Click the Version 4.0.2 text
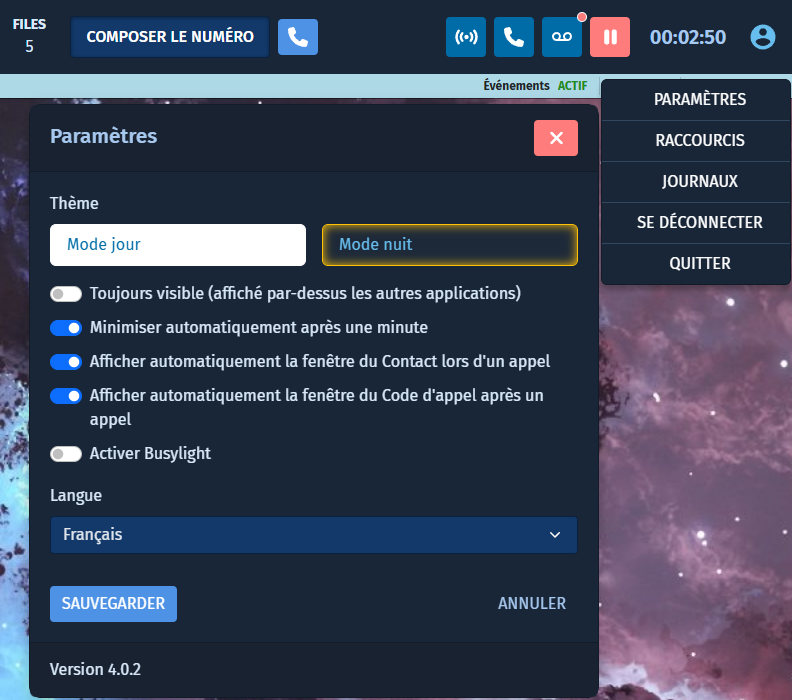 (95, 670)
